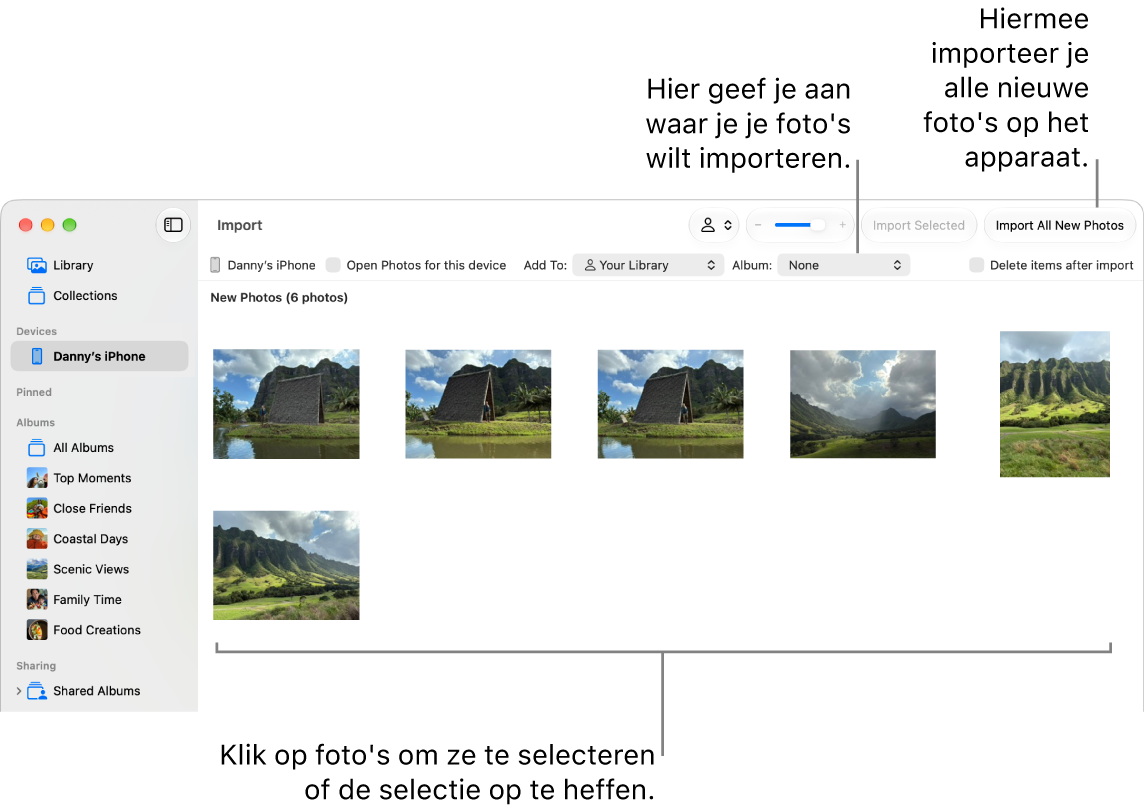Open Collections in the sidebar

pyautogui.click(x=99, y=295)
